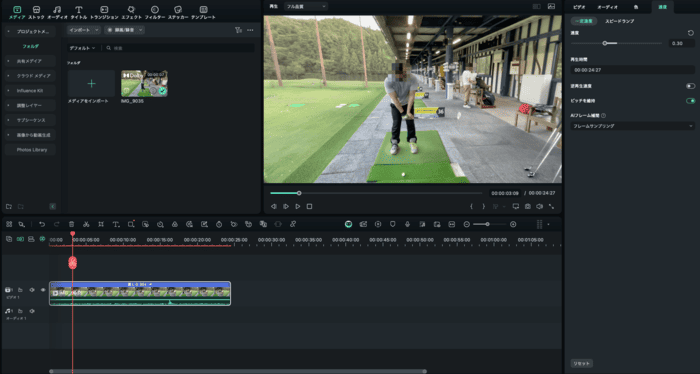The height and width of the screenshot is (374, 700).
Task: Click the speed slider handle
Action: 605,43
